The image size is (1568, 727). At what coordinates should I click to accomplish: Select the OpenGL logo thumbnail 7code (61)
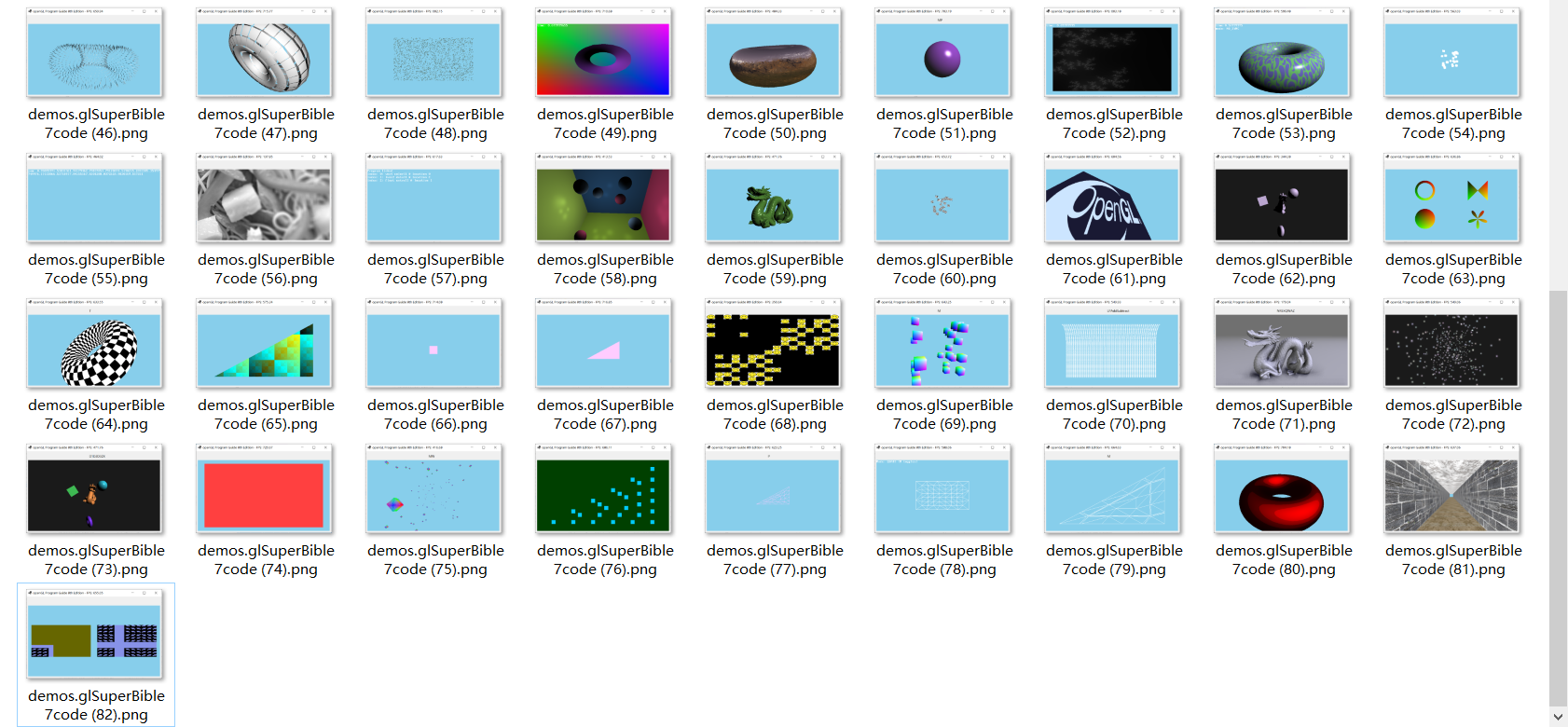1112,204
